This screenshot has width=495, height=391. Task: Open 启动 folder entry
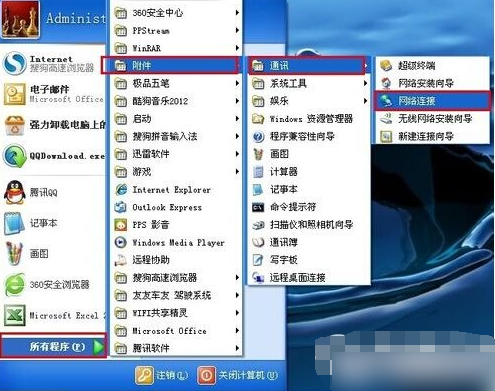(176, 118)
